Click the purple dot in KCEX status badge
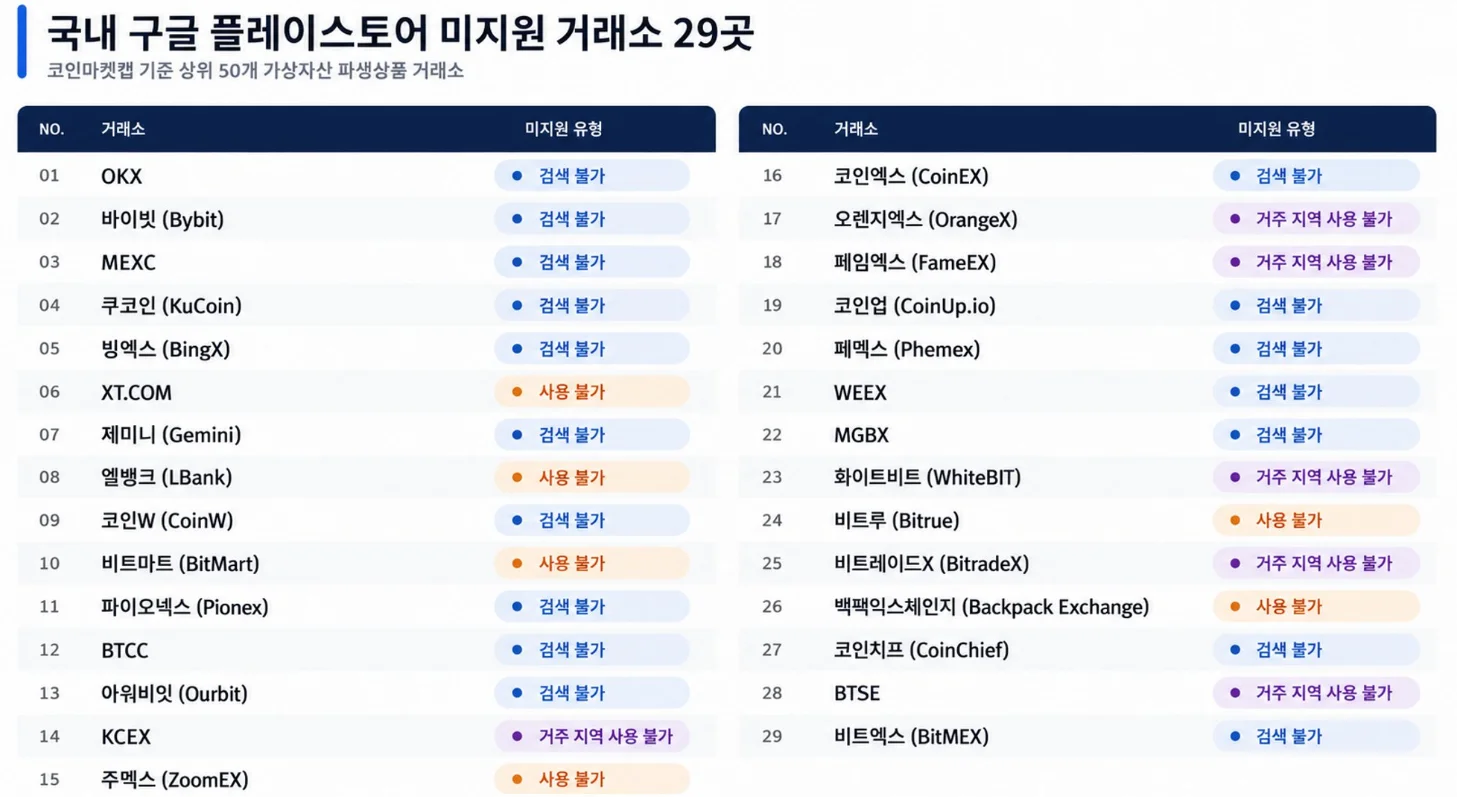Viewport: 1457px width, 797px height. coord(517,736)
